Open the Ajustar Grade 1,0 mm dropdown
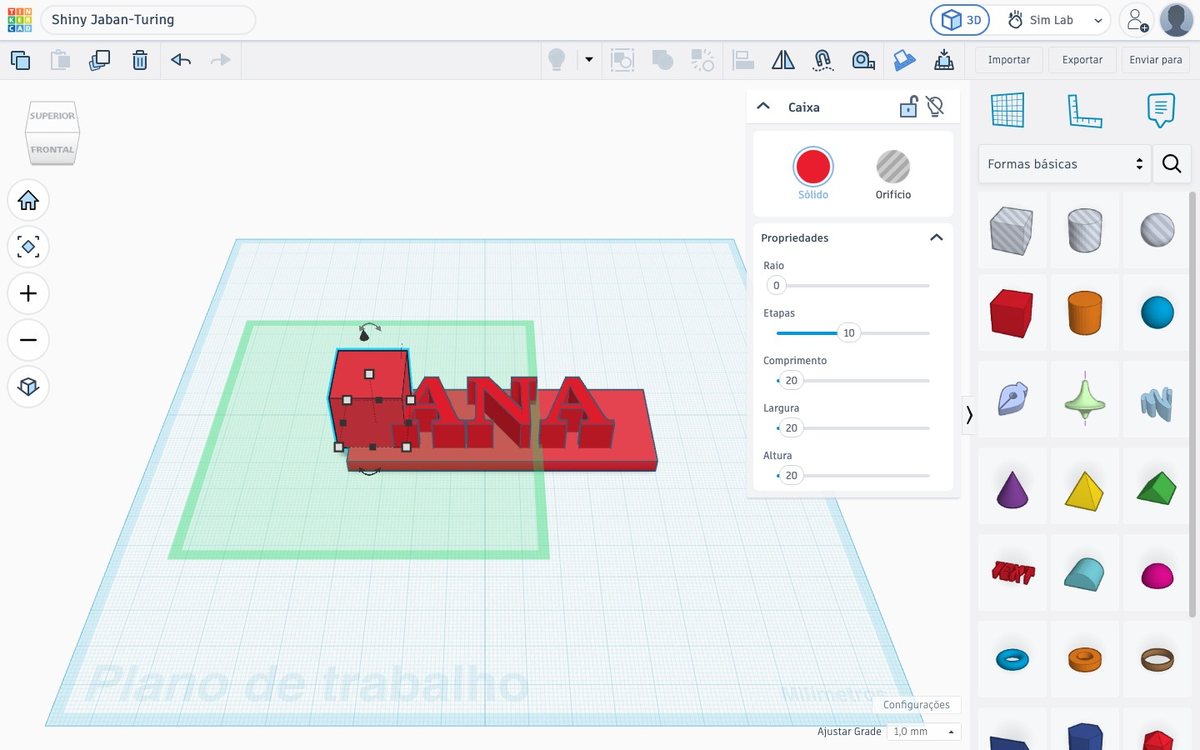1200x750 pixels. (x=924, y=732)
